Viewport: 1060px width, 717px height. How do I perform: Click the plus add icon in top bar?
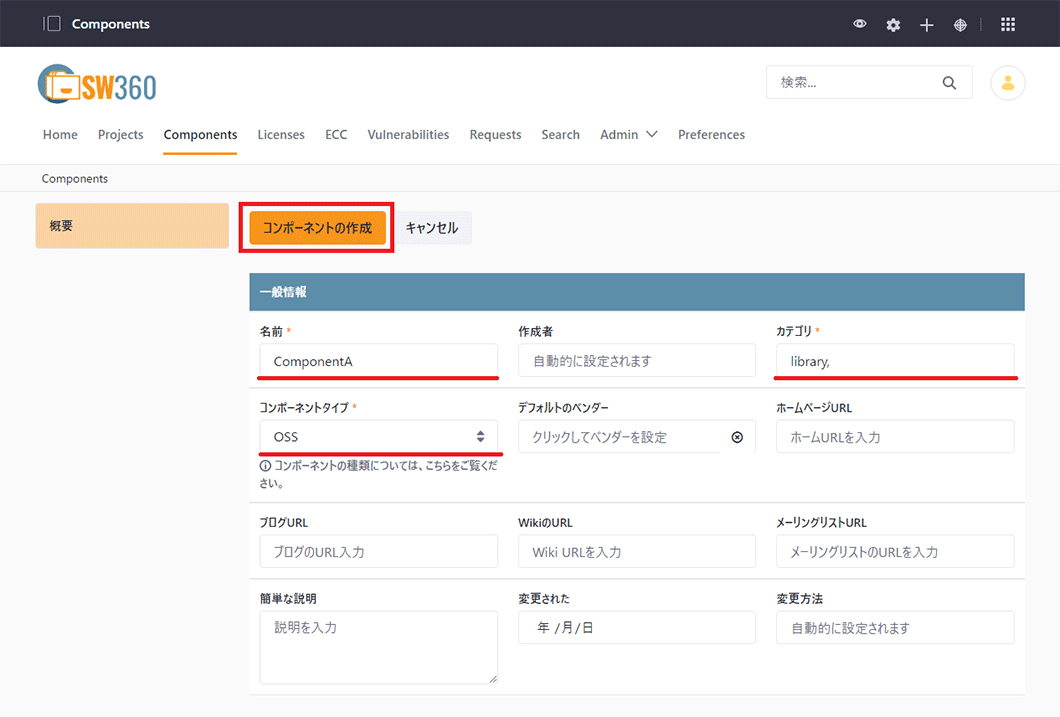tap(927, 25)
